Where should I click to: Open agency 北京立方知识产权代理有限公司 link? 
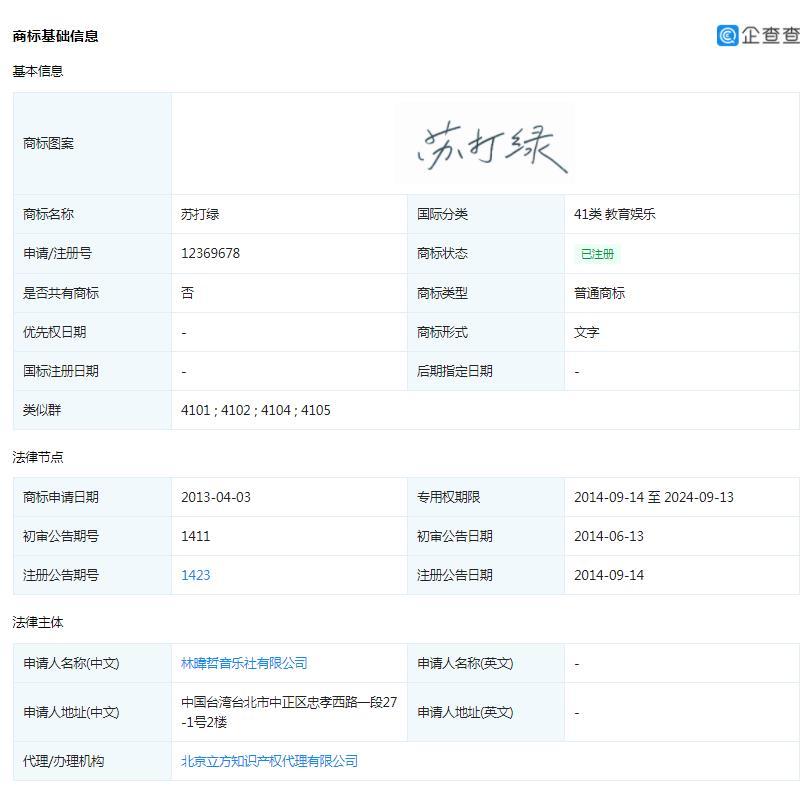pos(269,761)
